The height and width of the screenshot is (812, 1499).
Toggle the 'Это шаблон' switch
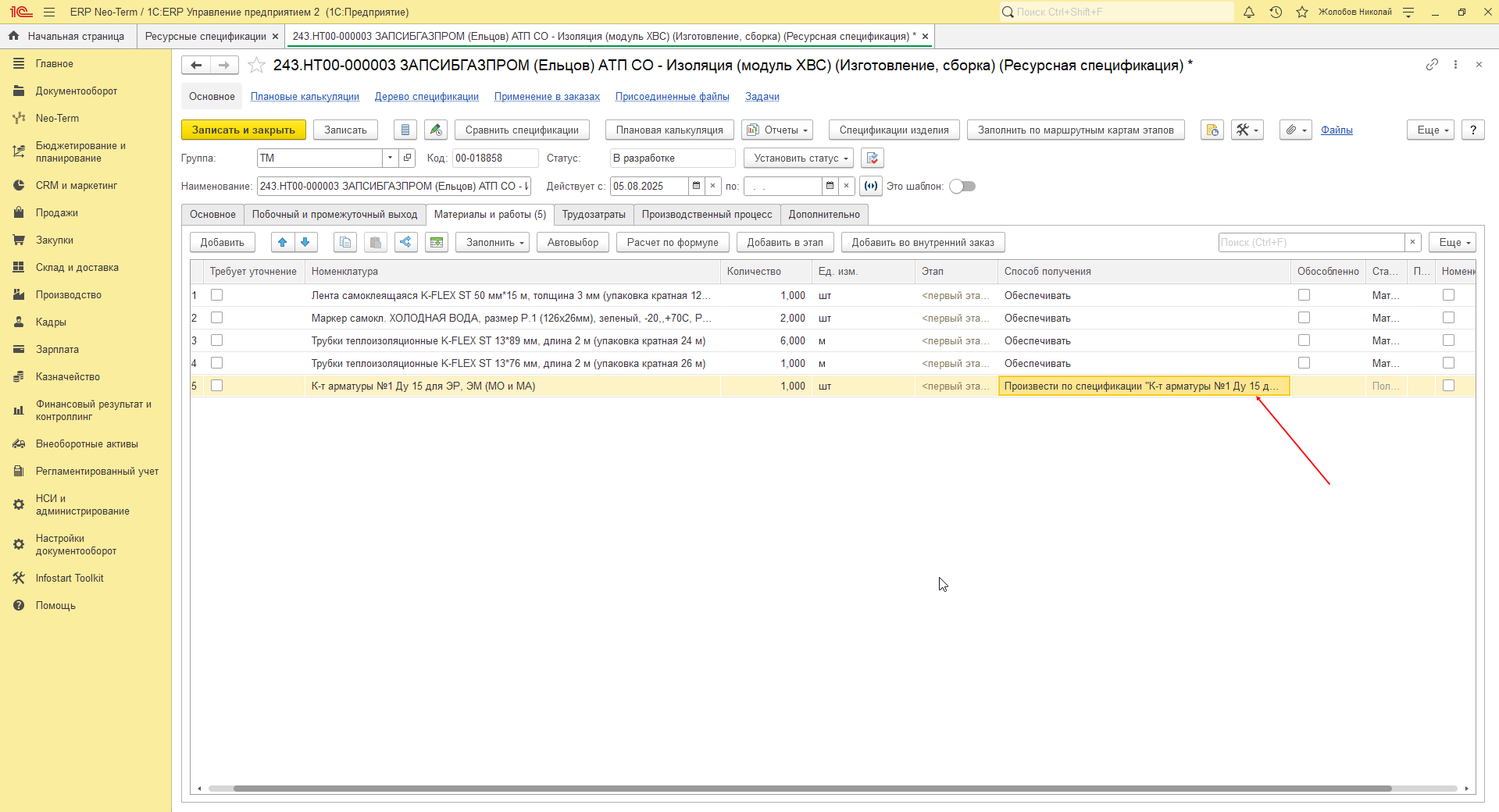click(962, 186)
